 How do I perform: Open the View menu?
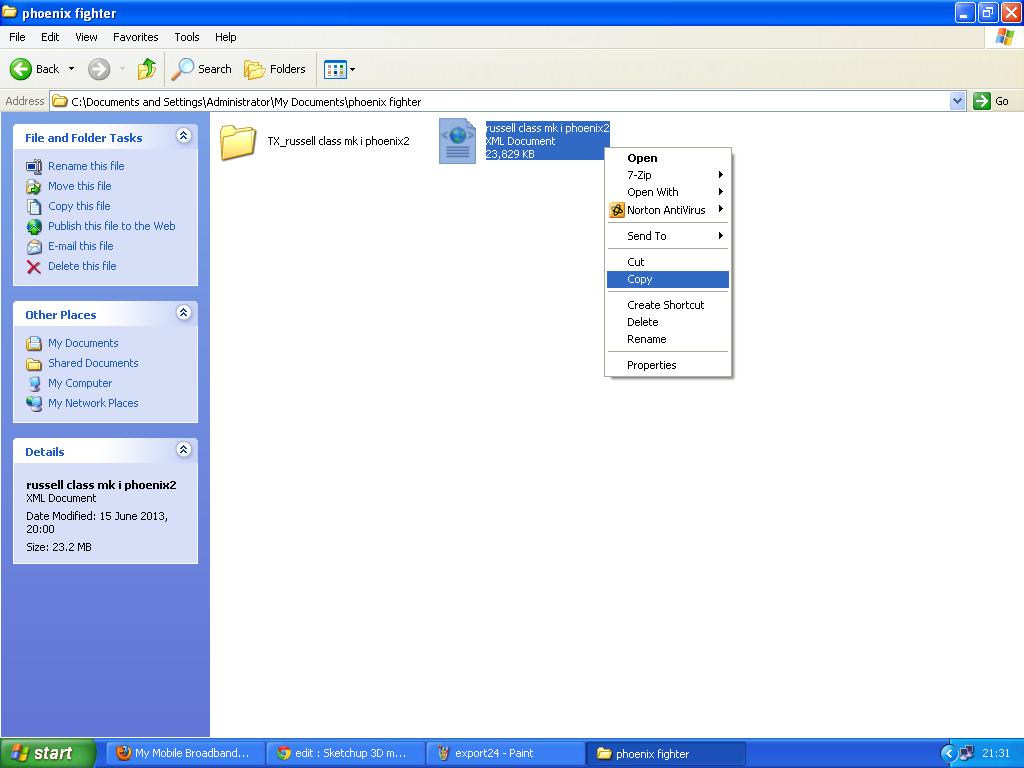pos(86,37)
